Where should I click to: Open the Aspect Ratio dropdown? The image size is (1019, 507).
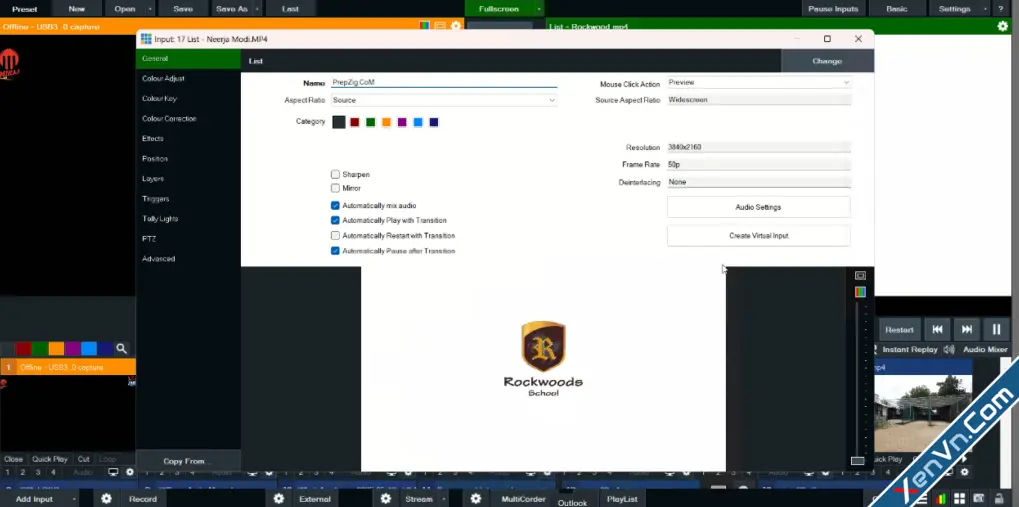pos(444,100)
